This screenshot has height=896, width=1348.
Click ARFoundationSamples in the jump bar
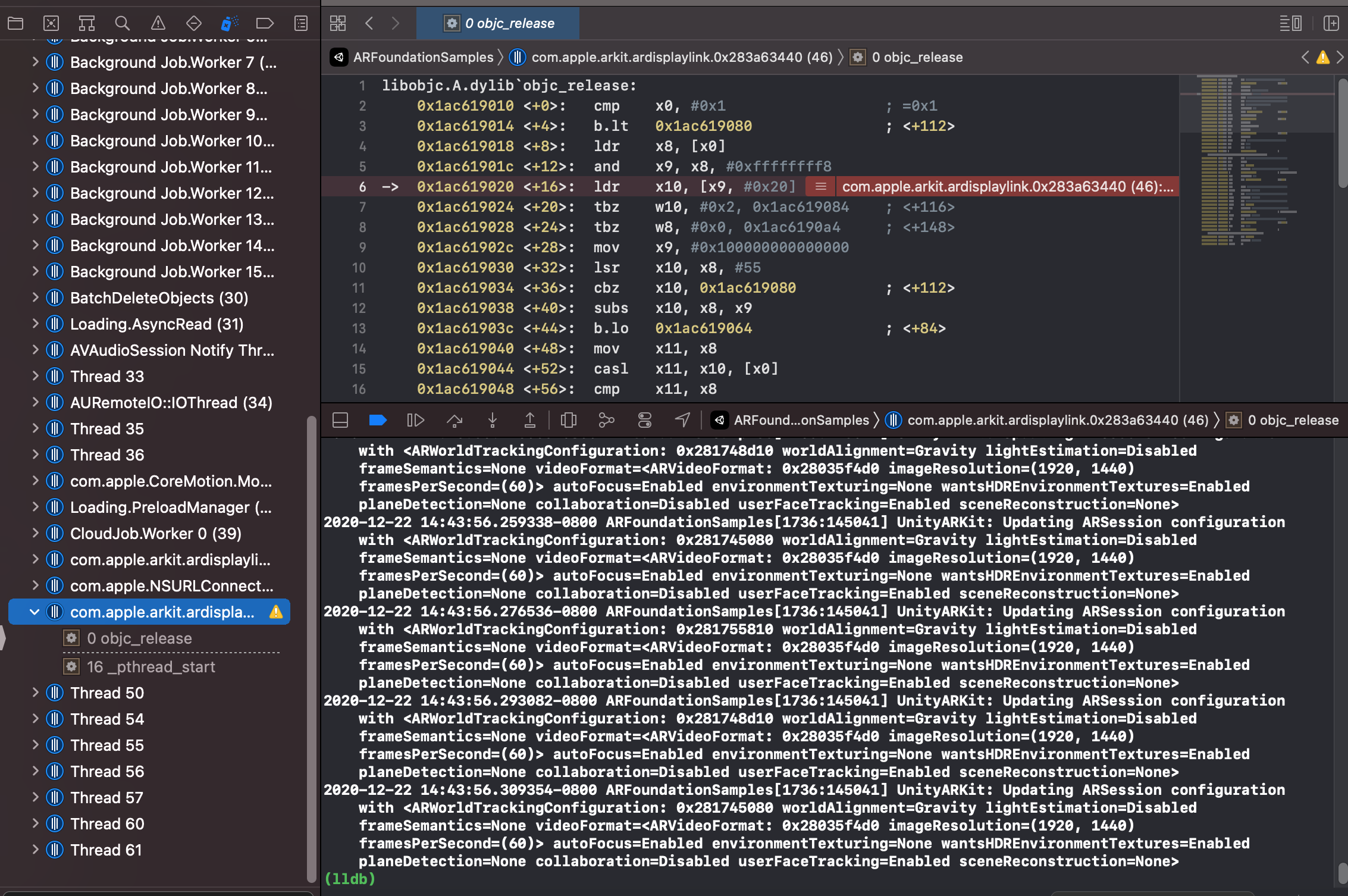pyautogui.click(x=422, y=57)
